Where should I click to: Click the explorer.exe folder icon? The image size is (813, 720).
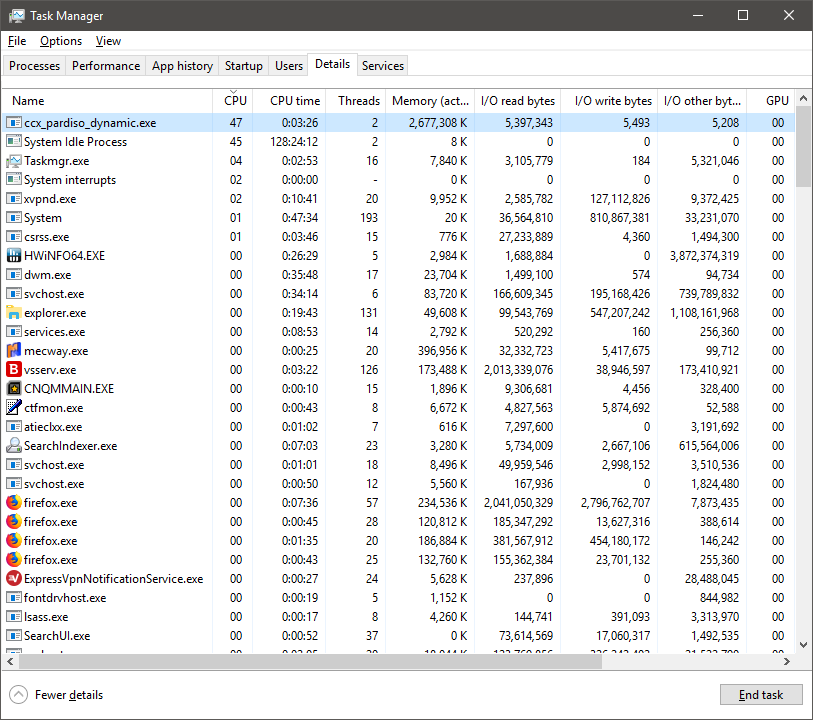14,313
